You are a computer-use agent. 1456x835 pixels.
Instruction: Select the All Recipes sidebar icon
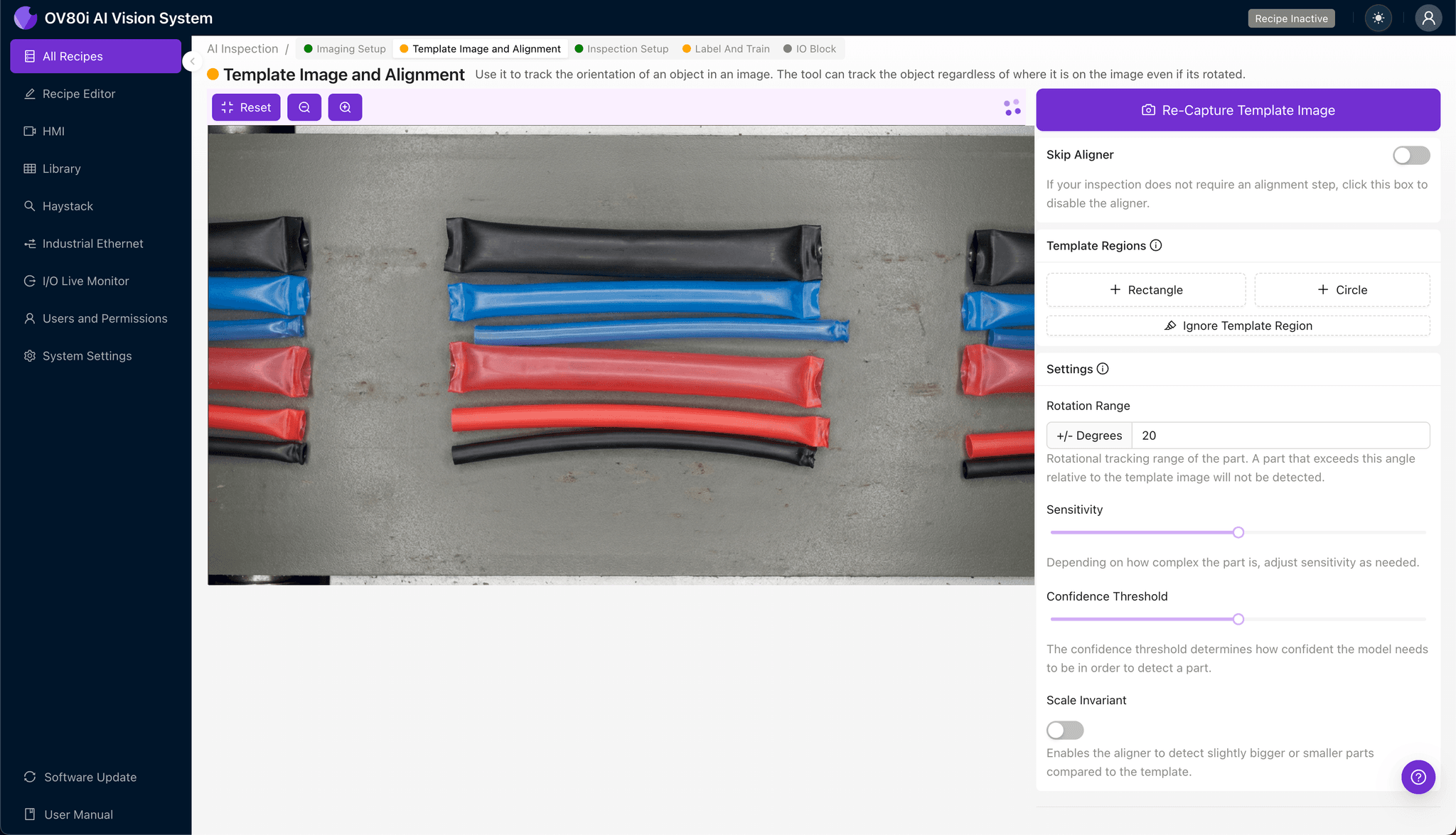30,55
